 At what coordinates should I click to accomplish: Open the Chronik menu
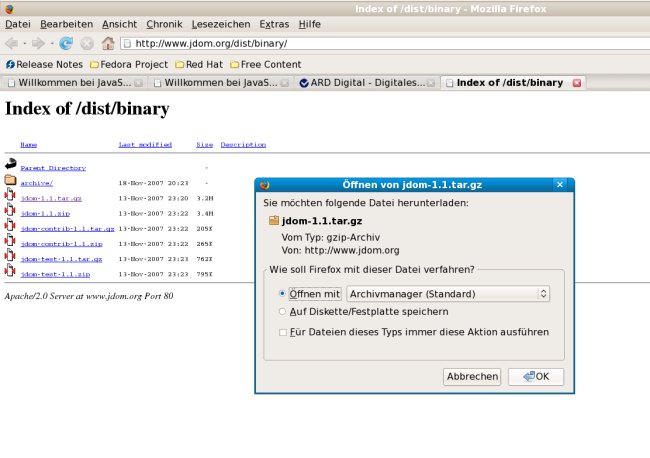pos(164,23)
